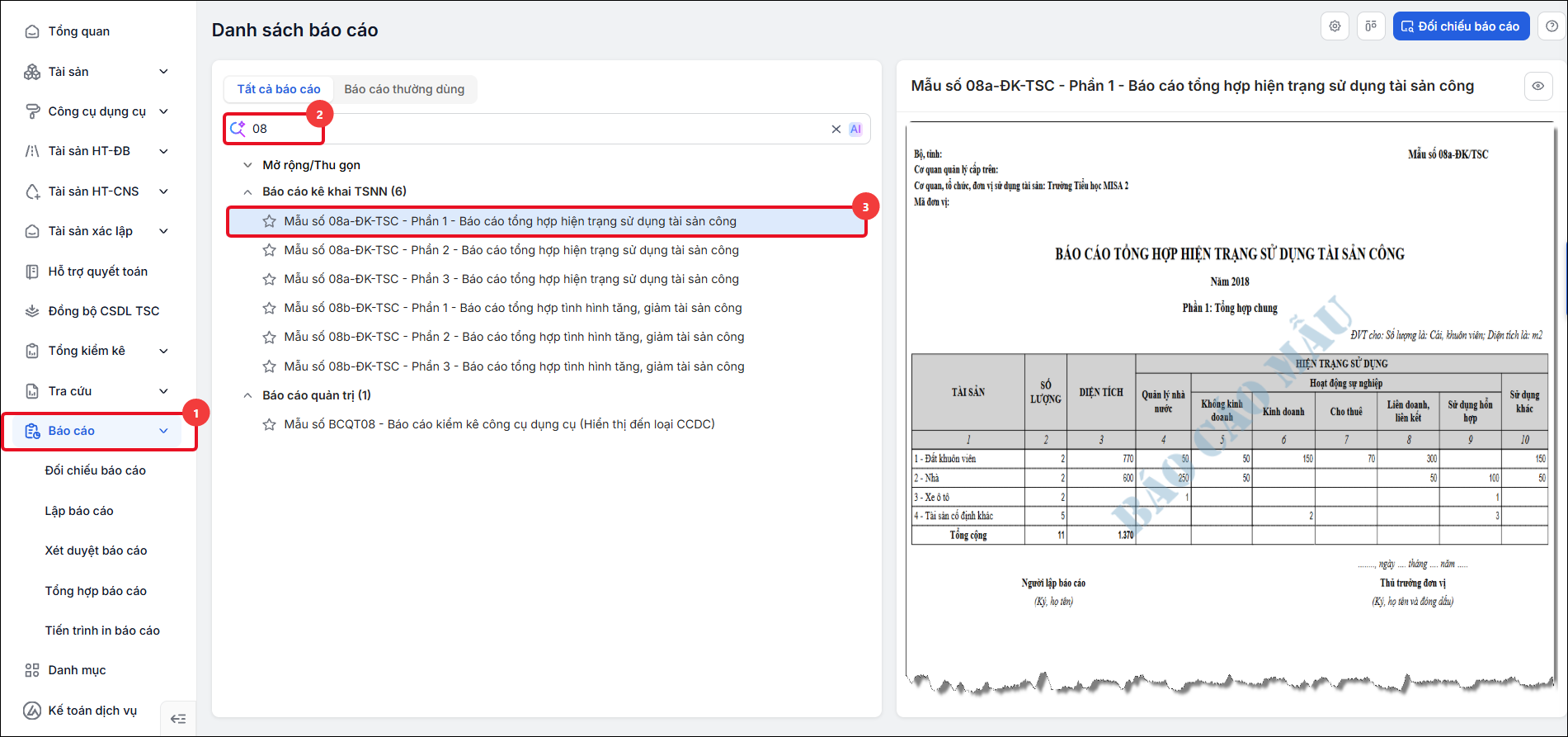The image size is (1568, 737).
Task: Open the help question mark icon
Action: pyautogui.click(x=1552, y=26)
